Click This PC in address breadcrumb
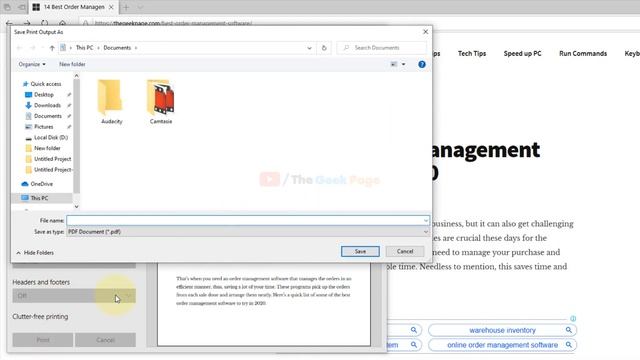 (84, 48)
